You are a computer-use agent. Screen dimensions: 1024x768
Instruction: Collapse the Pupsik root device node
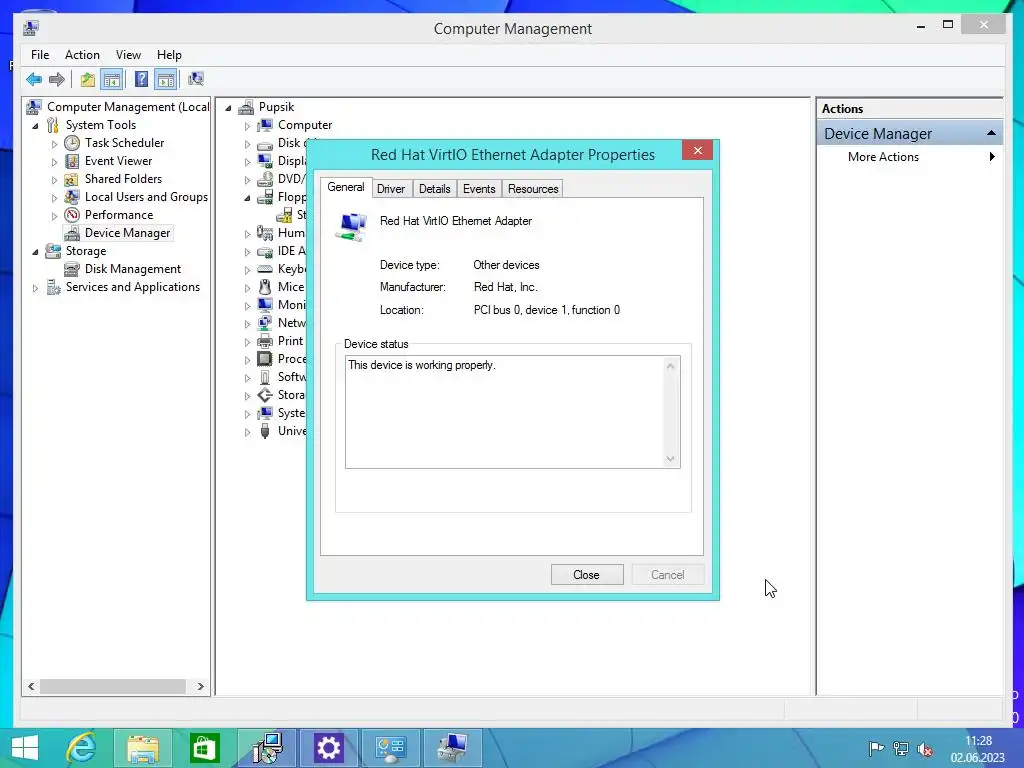point(228,108)
